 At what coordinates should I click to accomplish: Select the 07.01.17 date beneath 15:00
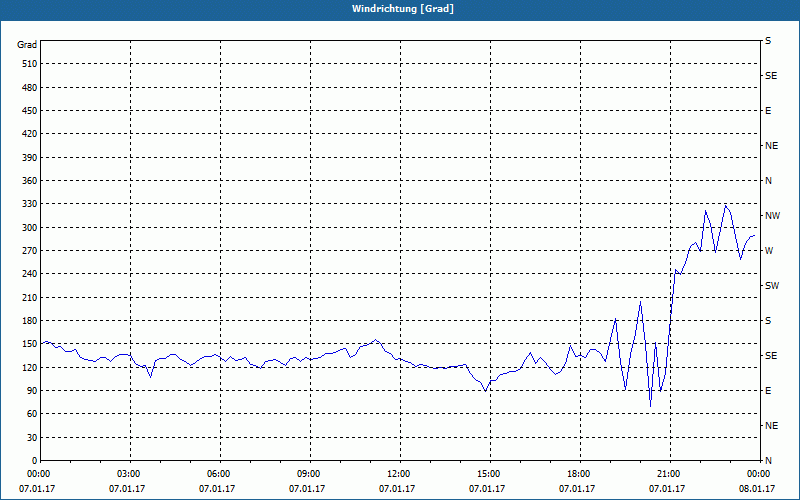(487, 489)
